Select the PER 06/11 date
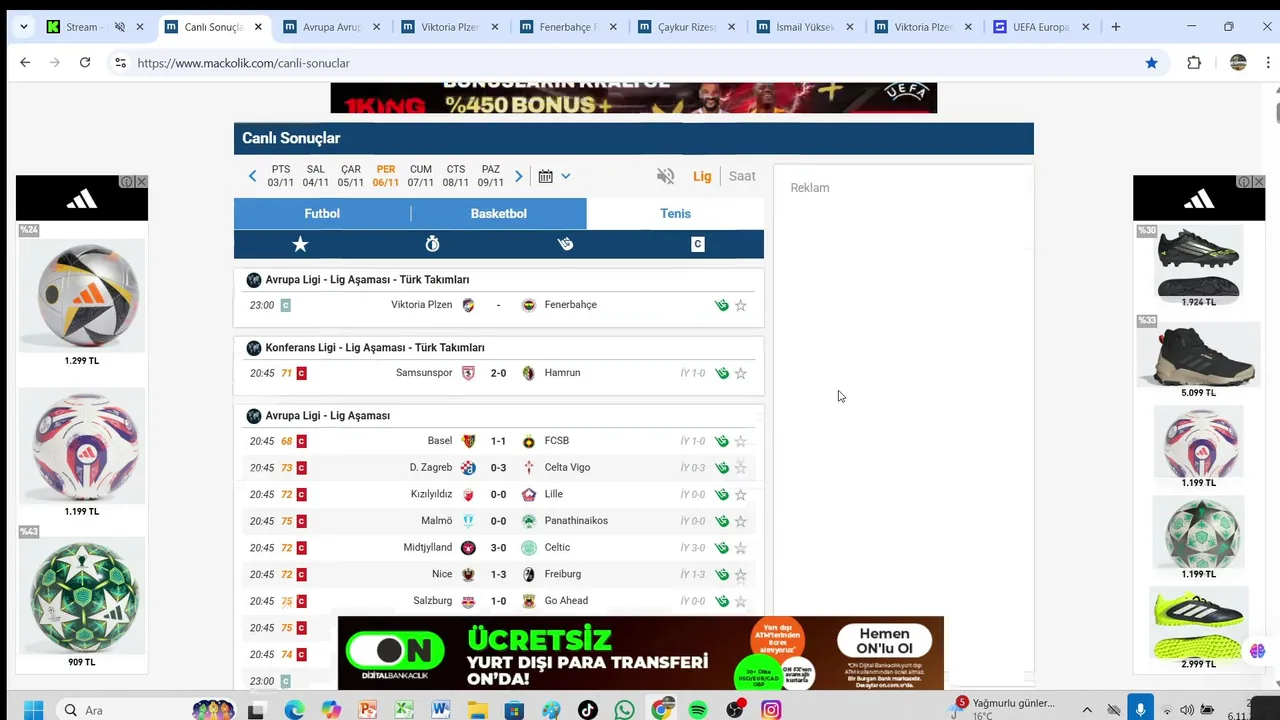The width and height of the screenshot is (1280, 720). click(386, 176)
